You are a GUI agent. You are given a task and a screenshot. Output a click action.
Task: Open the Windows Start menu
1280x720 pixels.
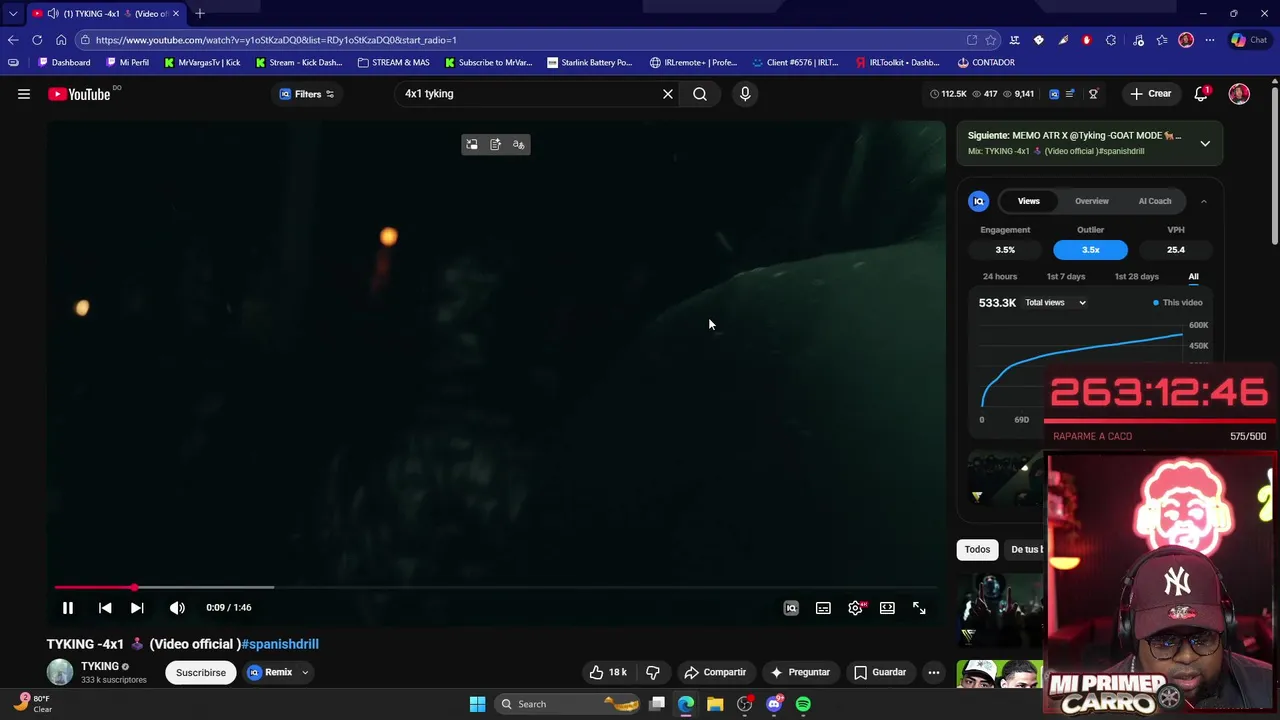(477, 704)
